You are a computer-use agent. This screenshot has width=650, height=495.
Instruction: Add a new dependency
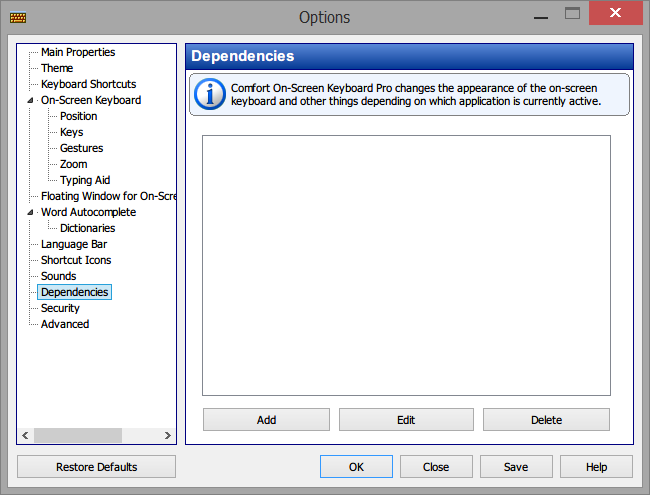pyautogui.click(x=266, y=420)
